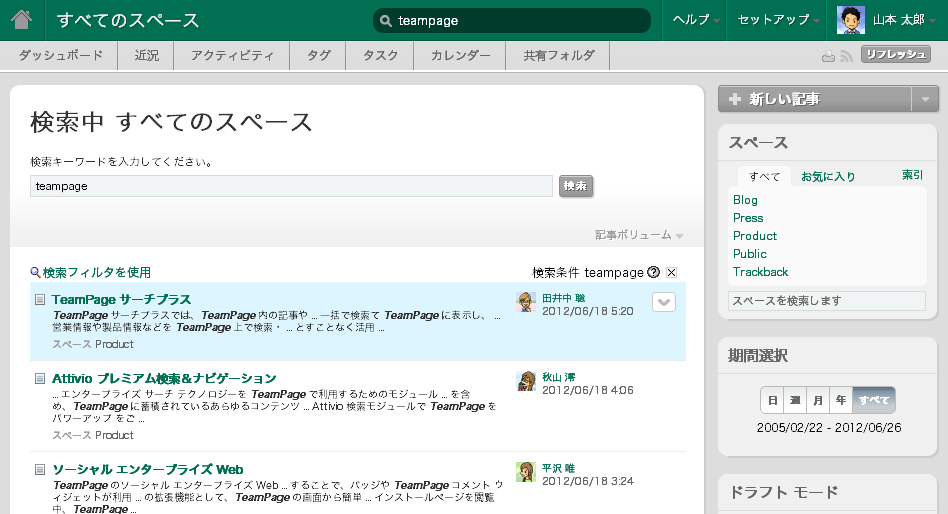Image resolution: width=948 pixels, height=514 pixels.
Task: Click document icon beside TeamPage サーチプラス
Action: pyautogui.click(x=40, y=299)
